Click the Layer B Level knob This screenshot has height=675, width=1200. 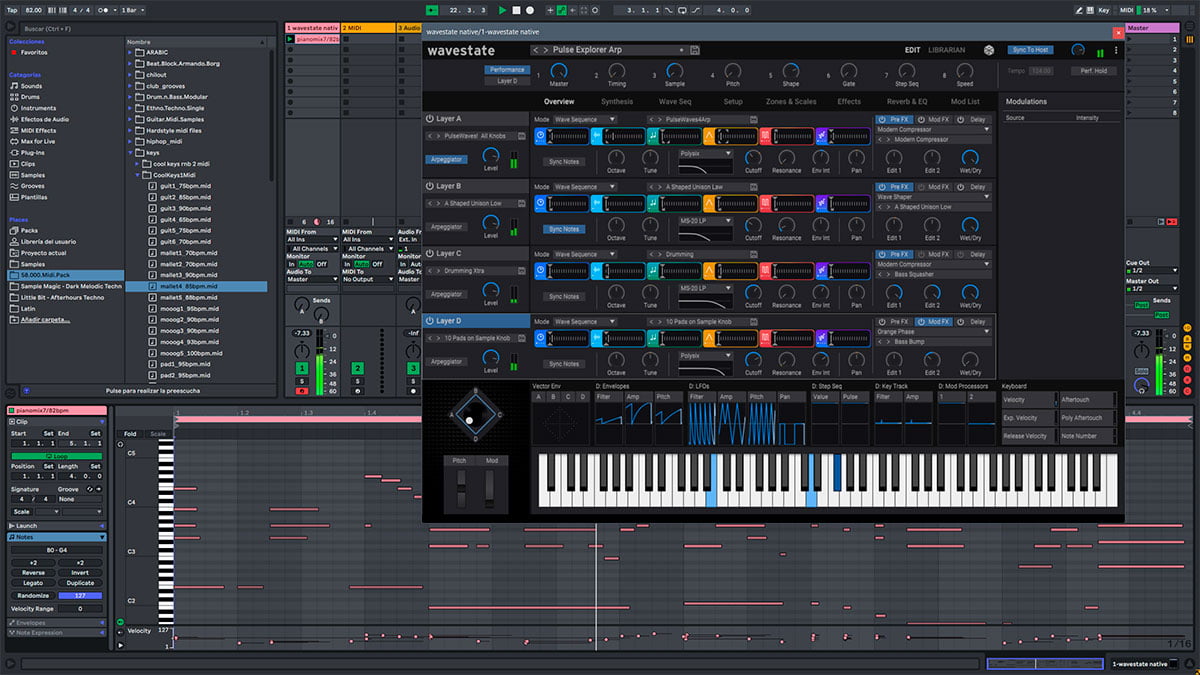tap(490, 222)
